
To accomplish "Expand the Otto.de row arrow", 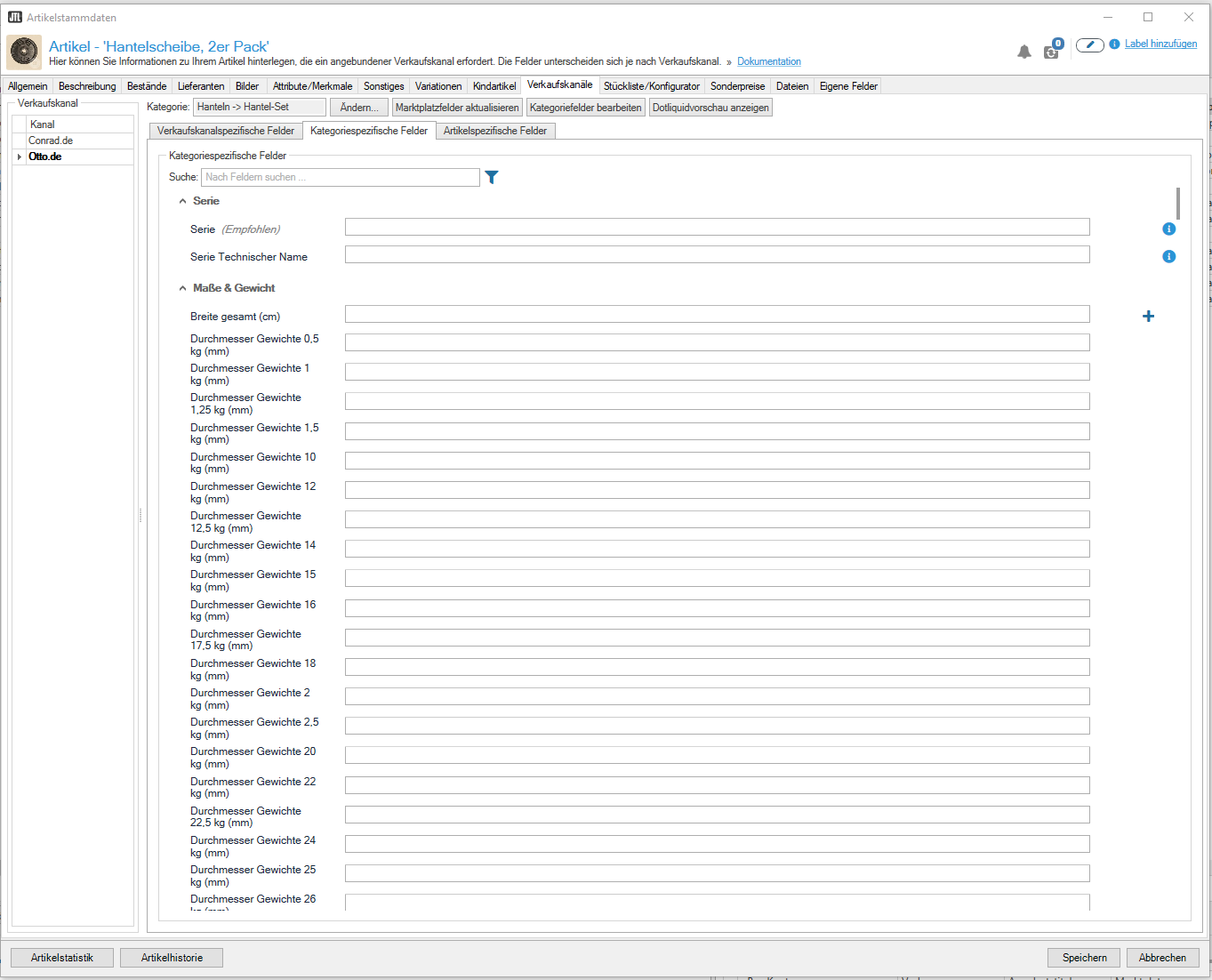I will coord(20,157).
